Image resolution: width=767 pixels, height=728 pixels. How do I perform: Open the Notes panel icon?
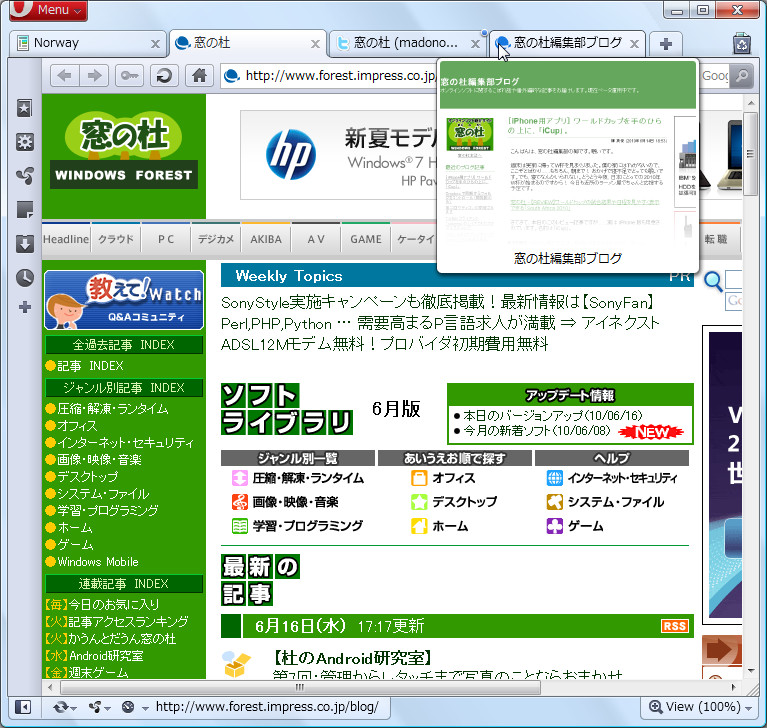24,209
